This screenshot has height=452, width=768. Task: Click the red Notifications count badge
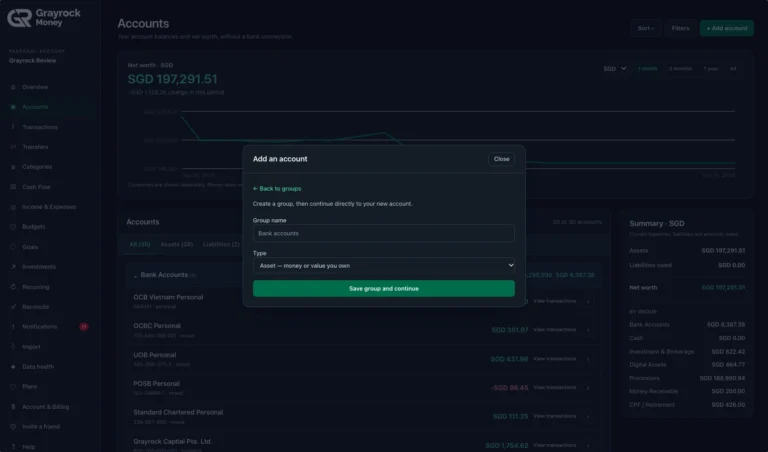coord(84,327)
